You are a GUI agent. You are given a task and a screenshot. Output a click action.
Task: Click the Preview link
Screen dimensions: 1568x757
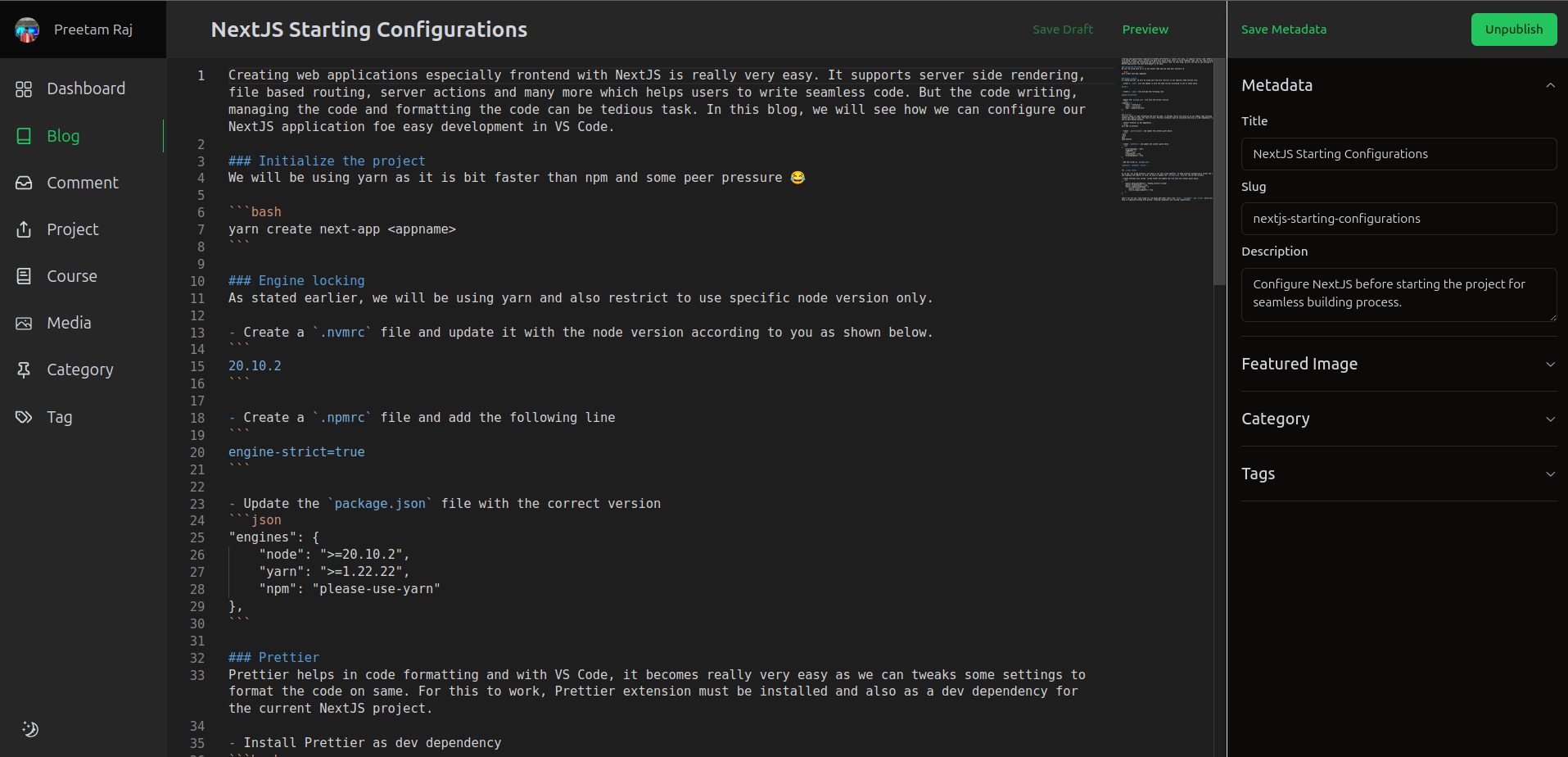[1145, 29]
